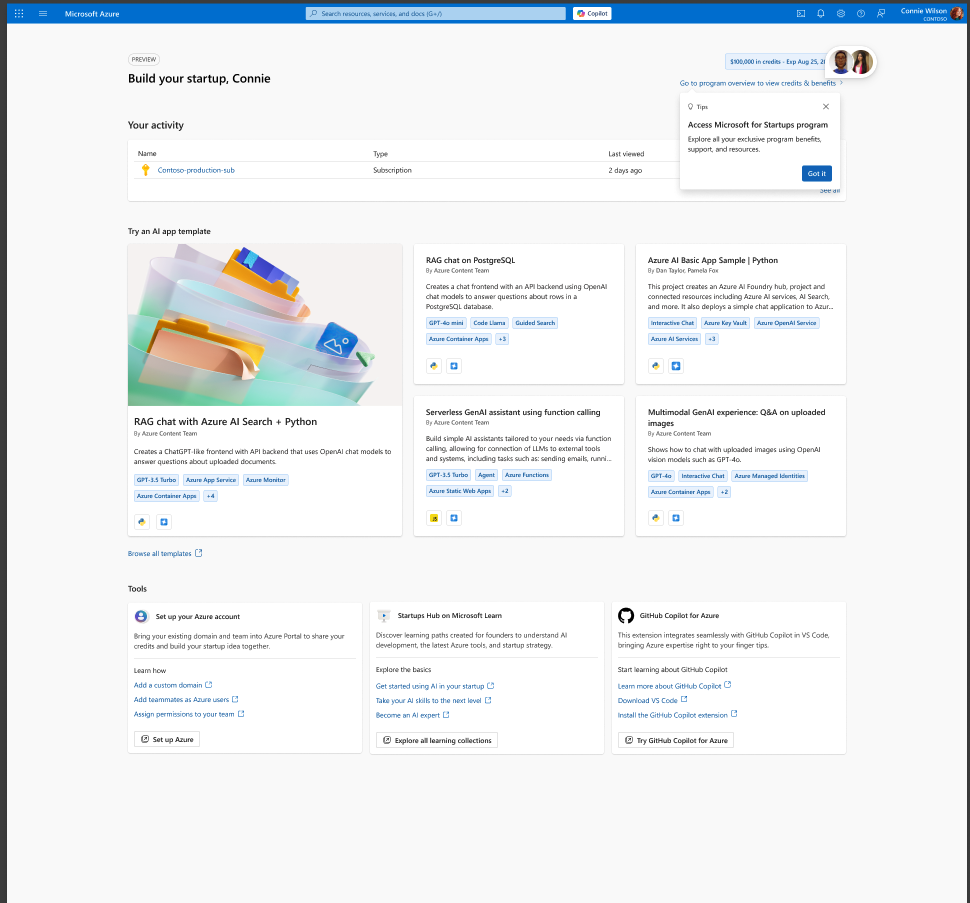Click Python icon on Azure AI Basic App card
The width and height of the screenshot is (970, 903).
tap(656, 366)
